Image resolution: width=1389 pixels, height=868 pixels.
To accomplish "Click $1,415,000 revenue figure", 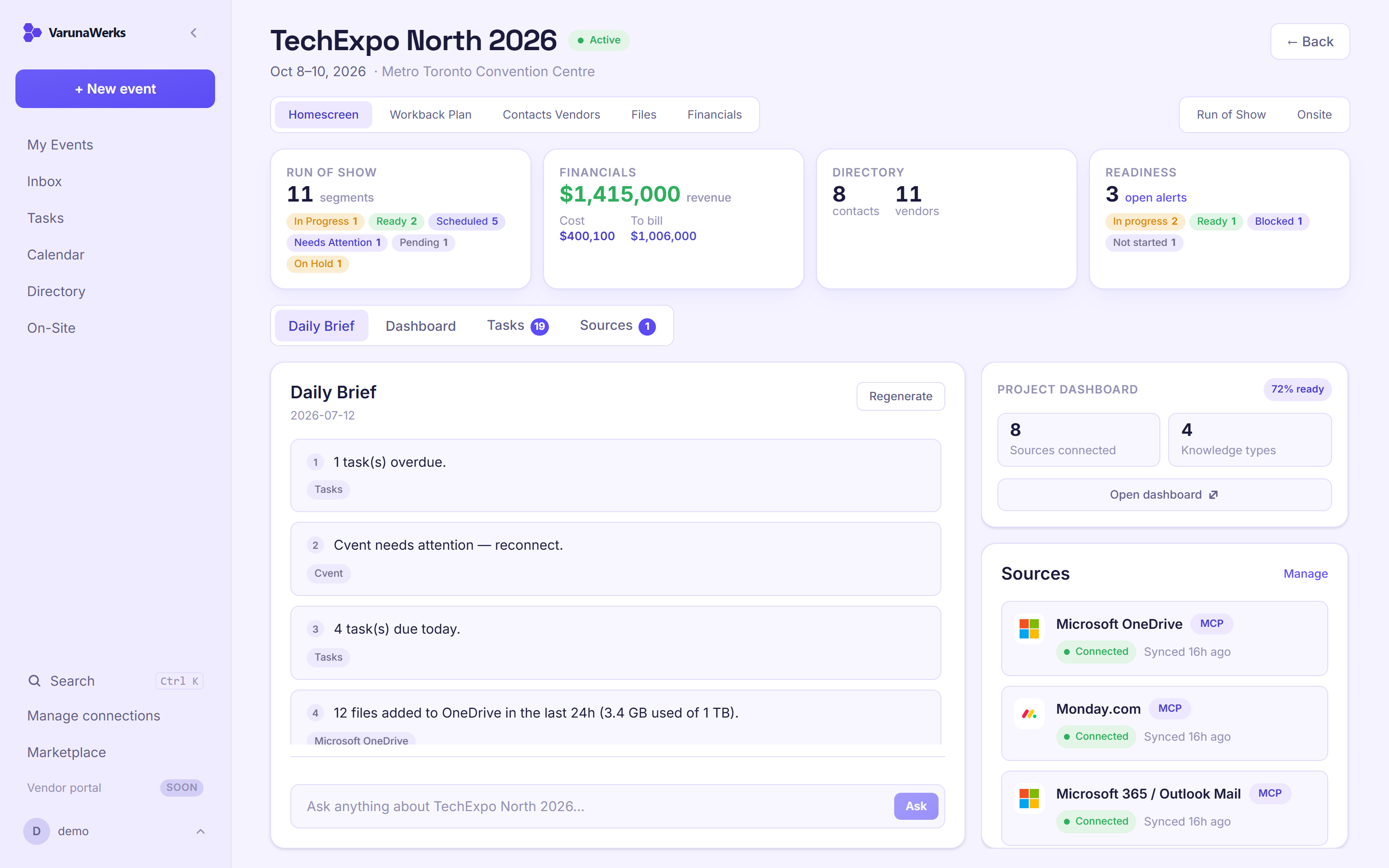I will 619,195.
